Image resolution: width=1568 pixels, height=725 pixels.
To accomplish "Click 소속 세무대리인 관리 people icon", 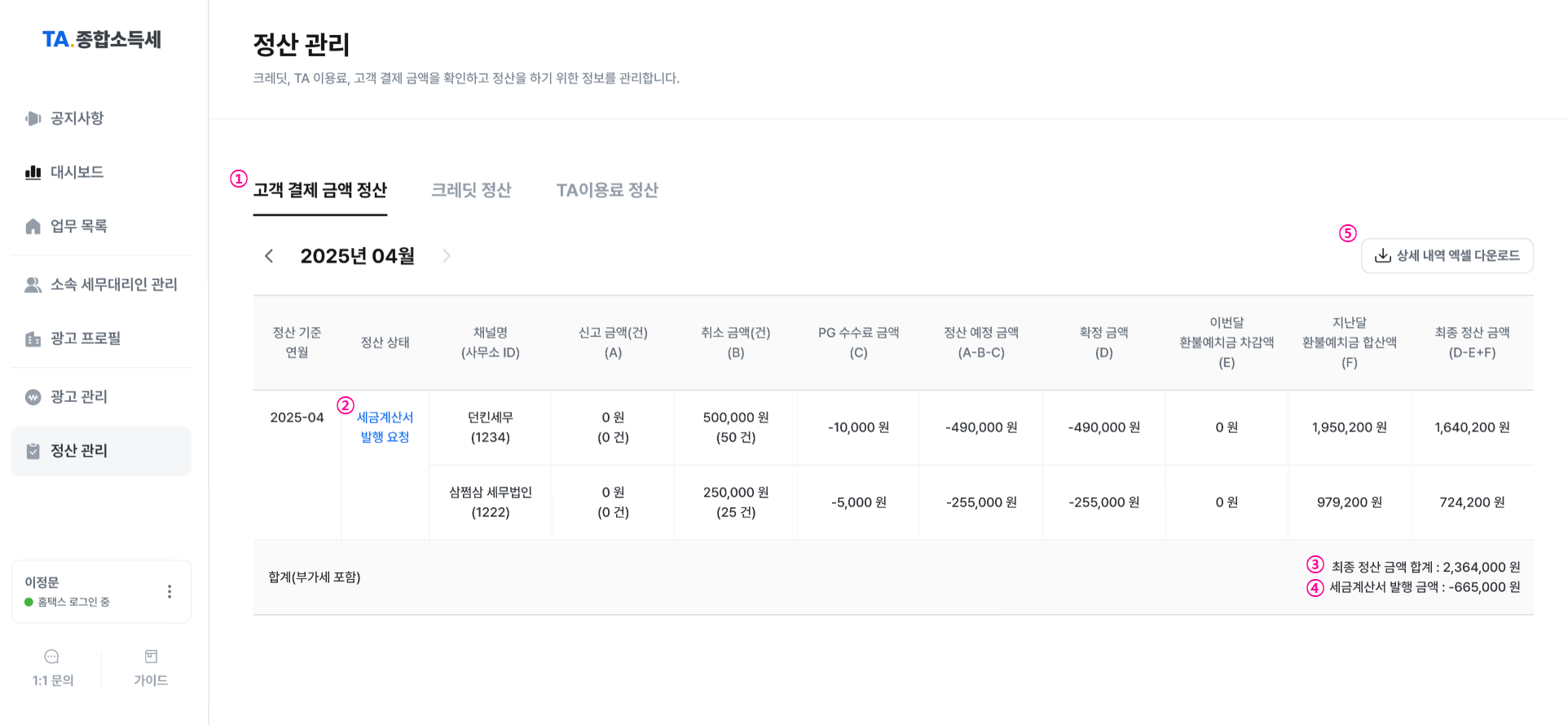I will pos(33,285).
